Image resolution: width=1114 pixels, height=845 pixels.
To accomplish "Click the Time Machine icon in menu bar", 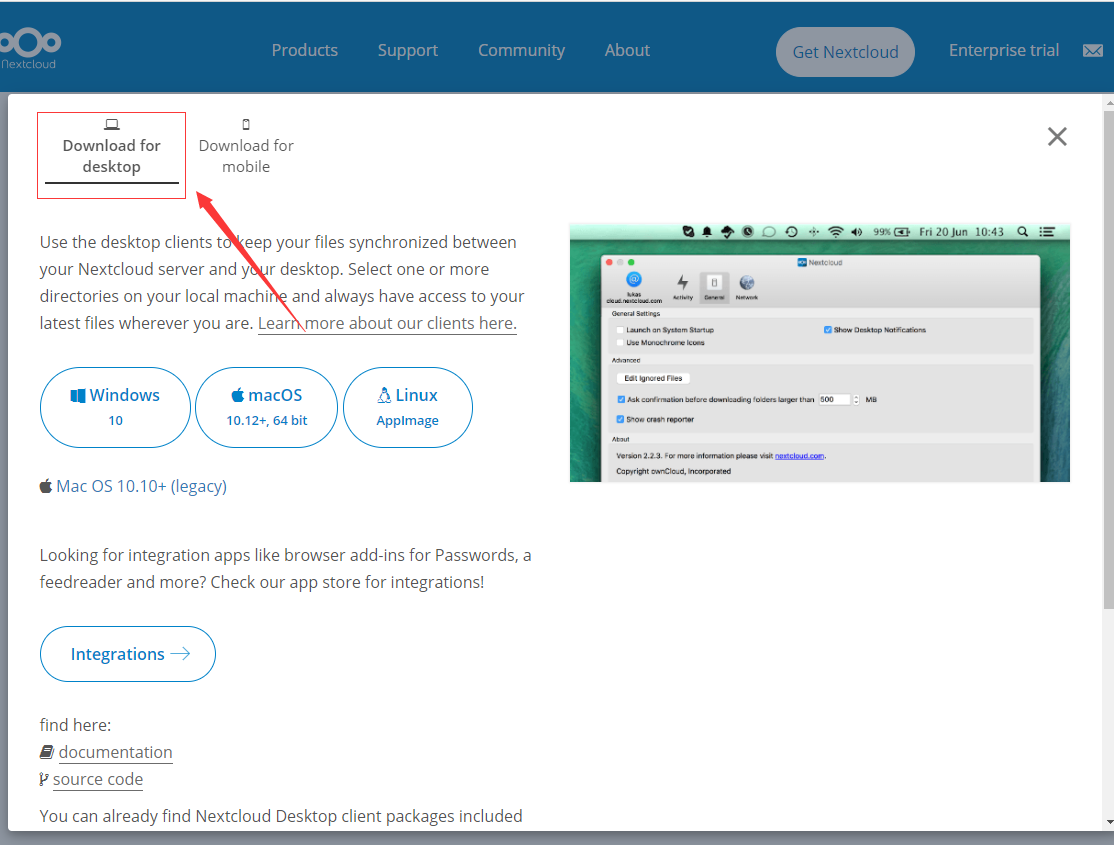I will tap(791, 232).
